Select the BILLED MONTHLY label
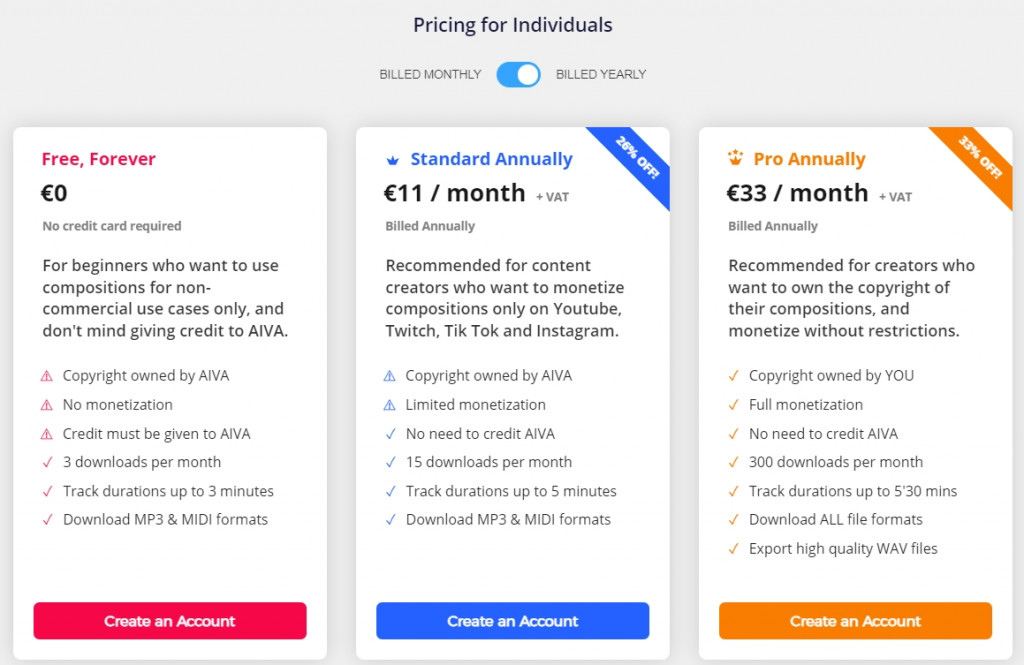The height and width of the screenshot is (665, 1024). pos(430,74)
